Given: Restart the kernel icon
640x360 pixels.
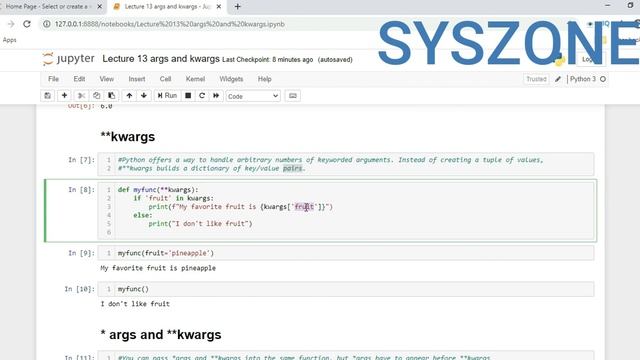Looking at the screenshot, I should [202, 96].
